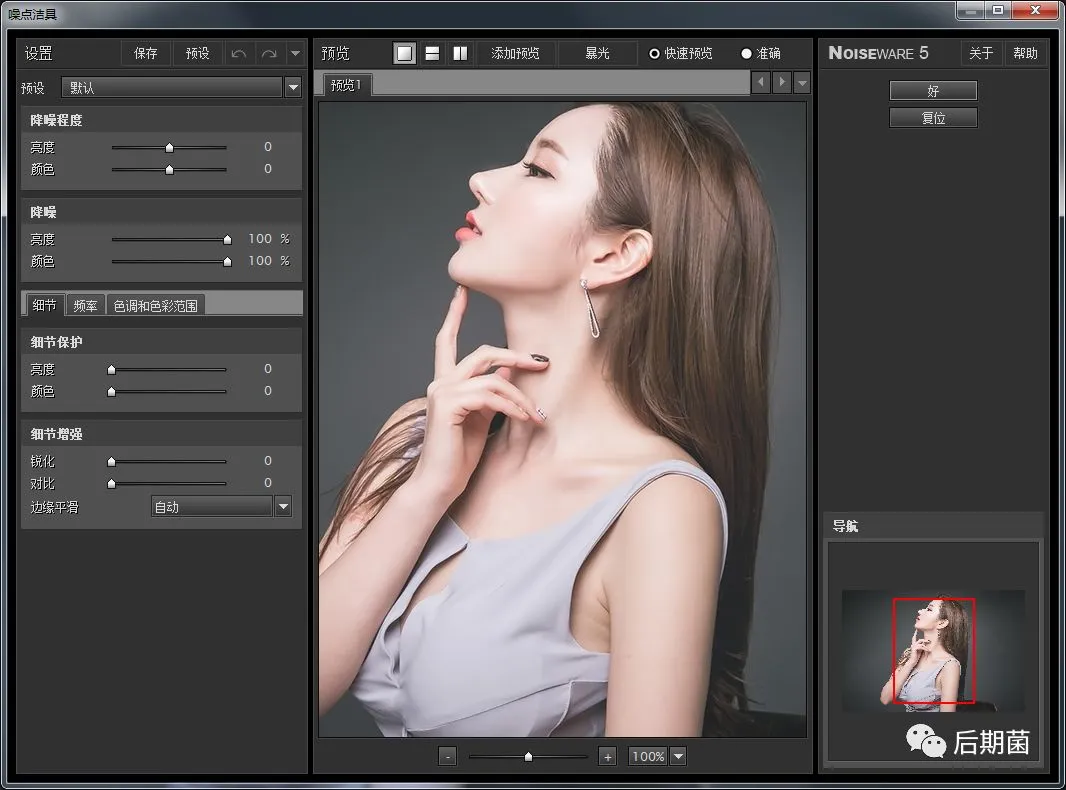Viewport: 1066px width, 790px height.
Task: Go to next preview tab arrow
Action: click(x=782, y=82)
